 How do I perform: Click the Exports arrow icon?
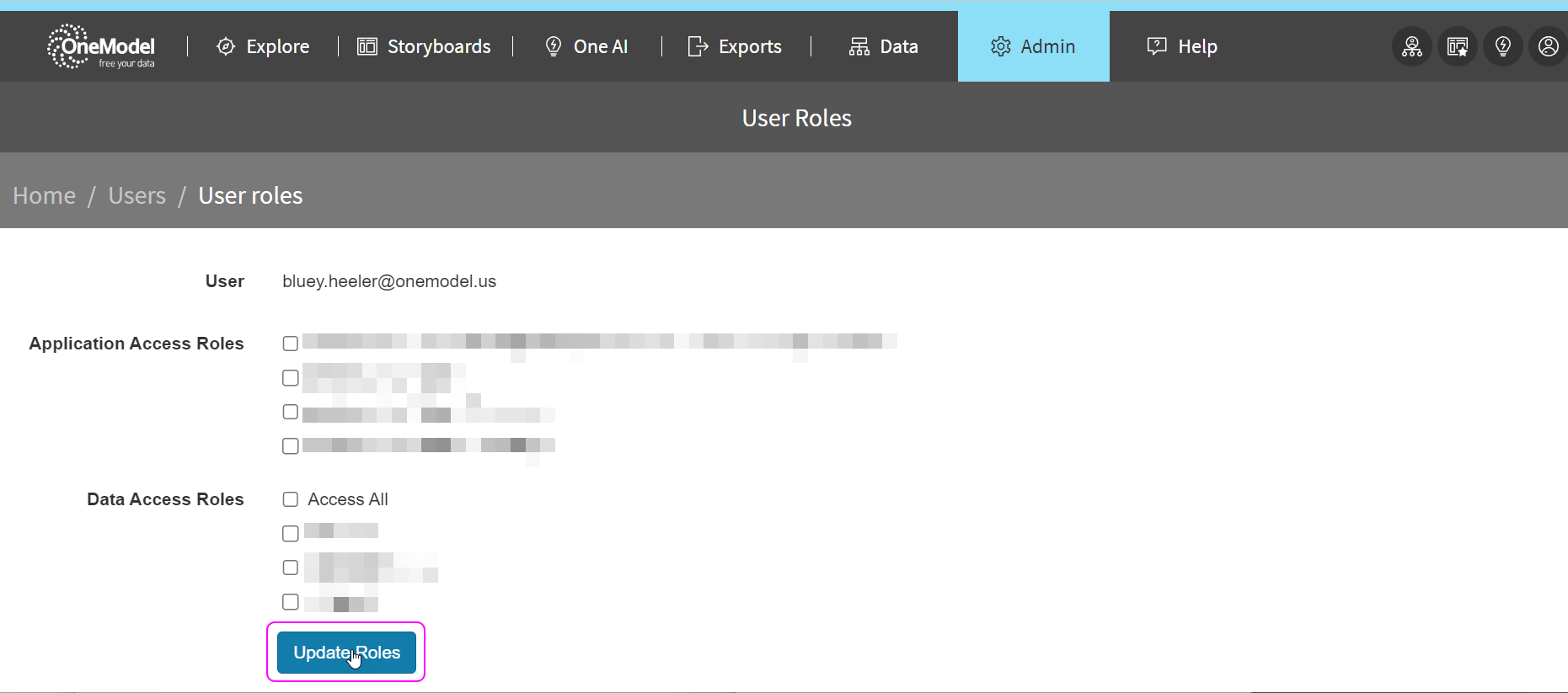click(x=698, y=46)
